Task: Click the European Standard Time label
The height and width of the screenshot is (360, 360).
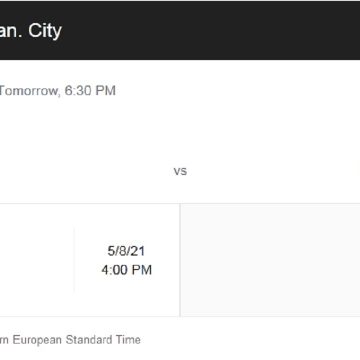Action: (70, 340)
